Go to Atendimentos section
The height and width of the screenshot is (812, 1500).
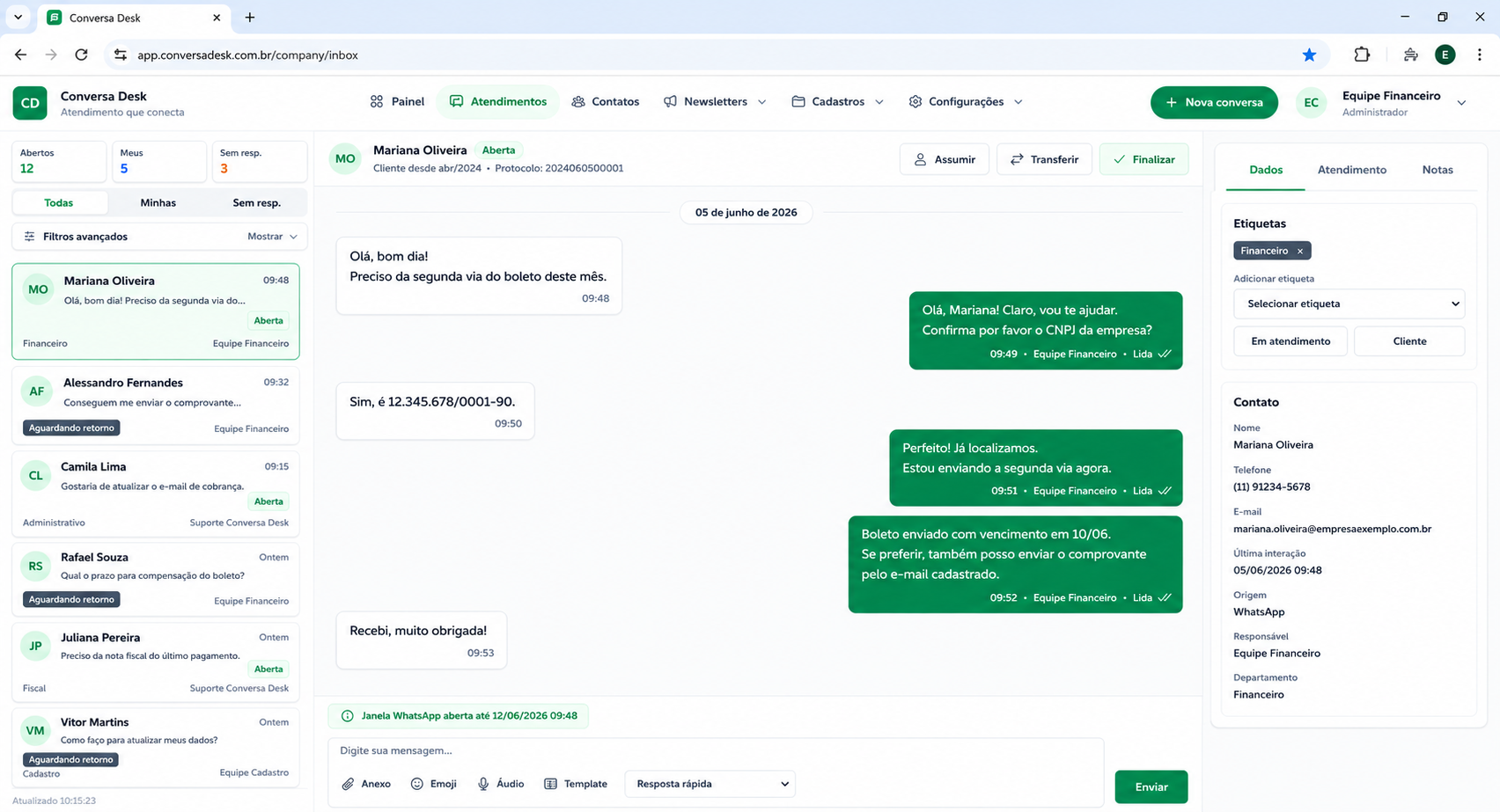tap(498, 102)
